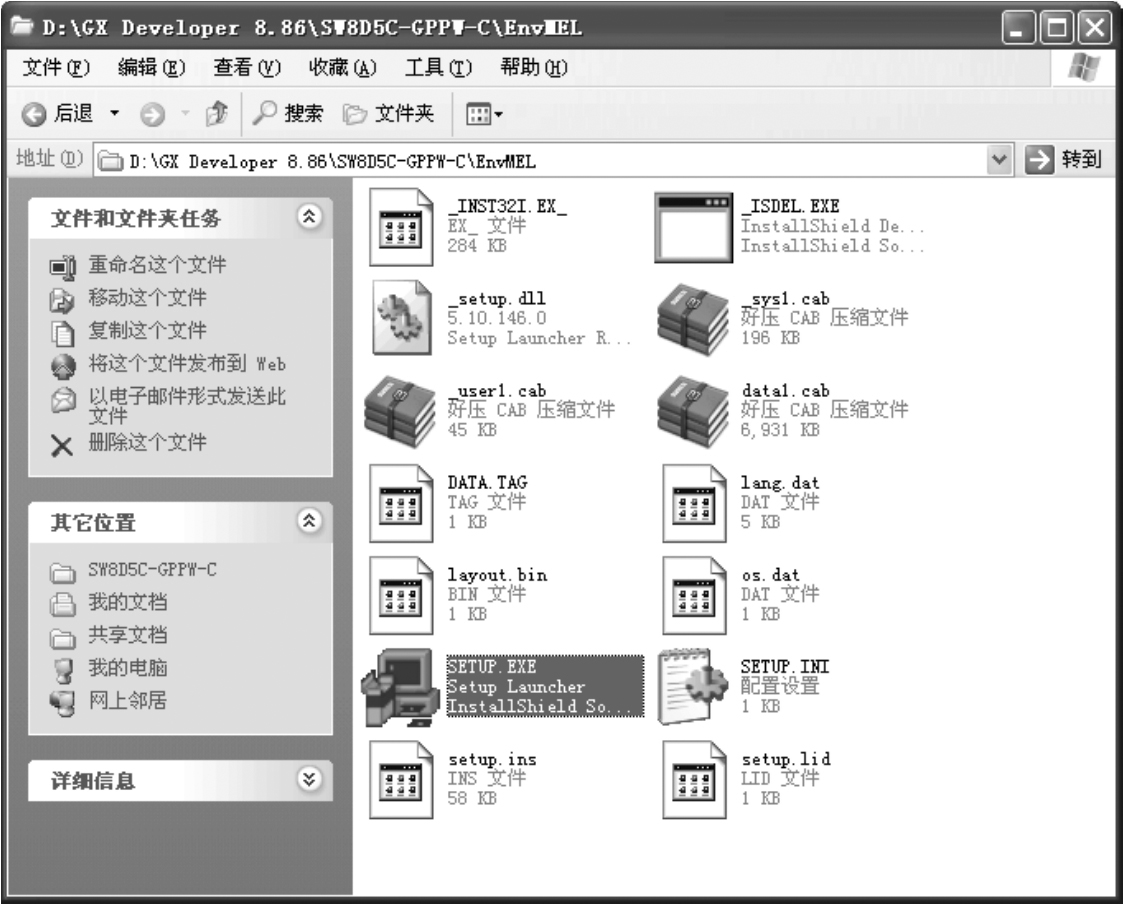The height and width of the screenshot is (905, 1124).
Task: Select the _INST32I.EX_ file icon
Action: (x=401, y=227)
